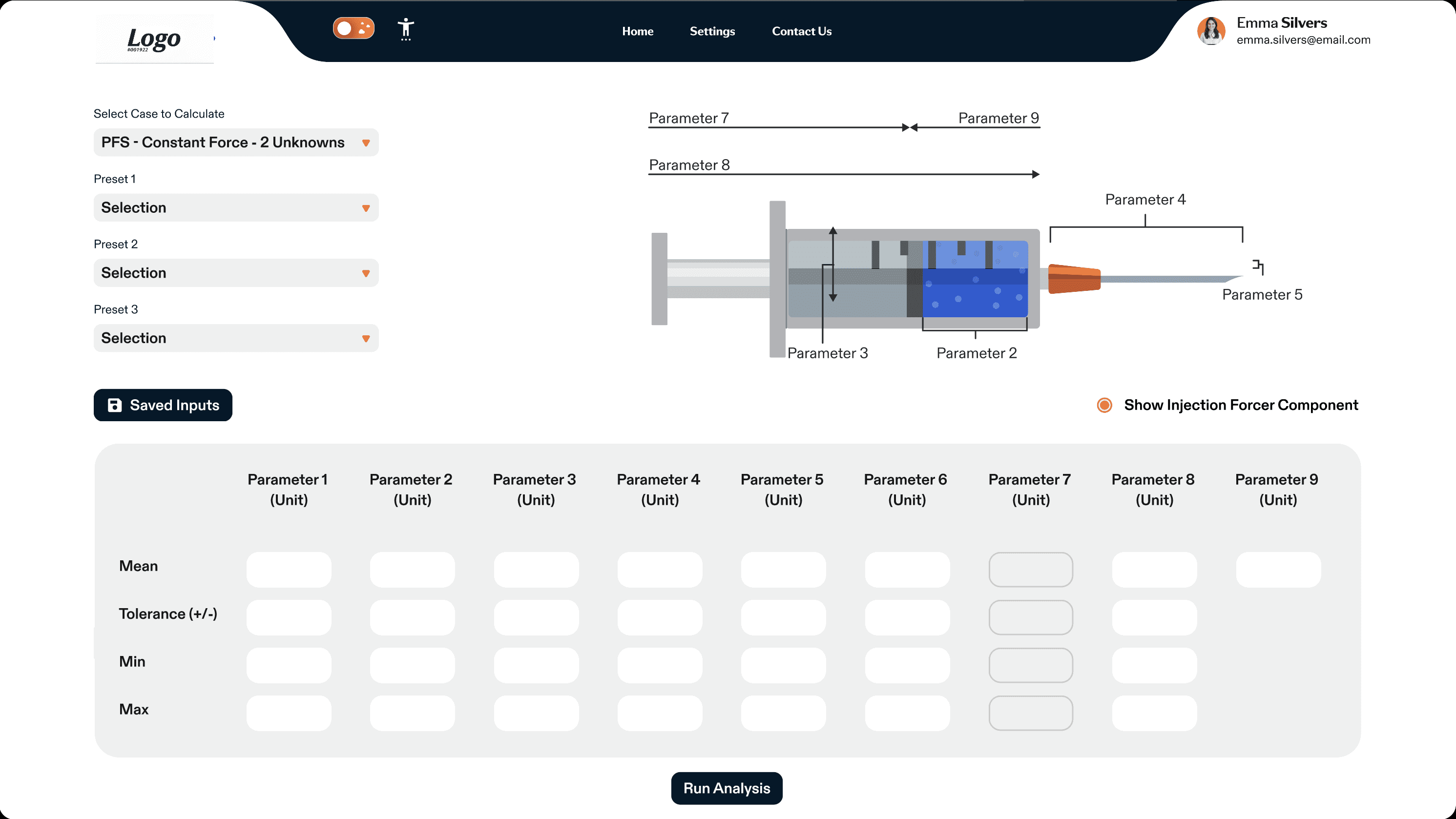This screenshot has height=819, width=1456.
Task: Select Show Injection Forcer Component radio
Action: coord(1104,405)
